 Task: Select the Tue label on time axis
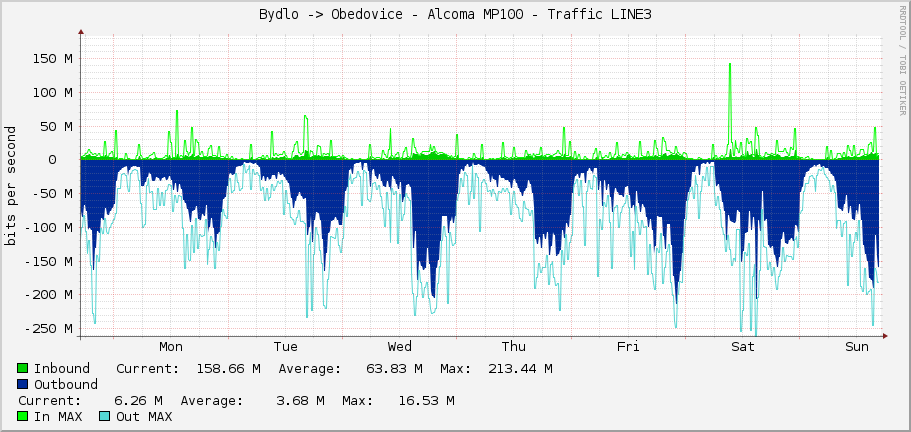pos(285,347)
